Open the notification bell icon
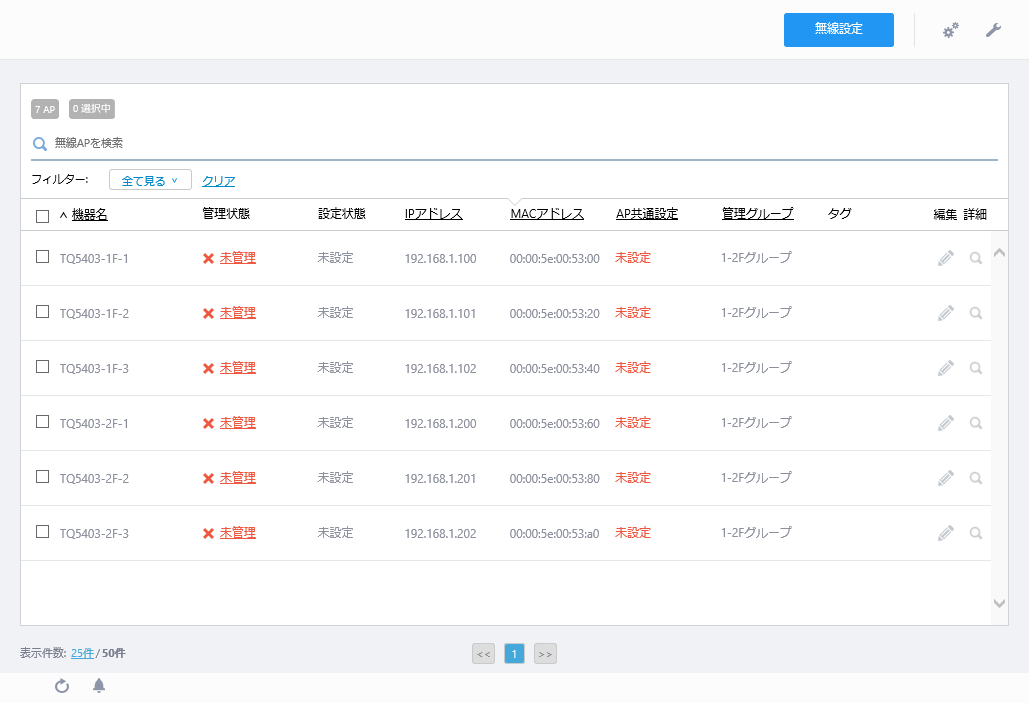The image size is (1029, 703). pyautogui.click(x=98, y=686)
